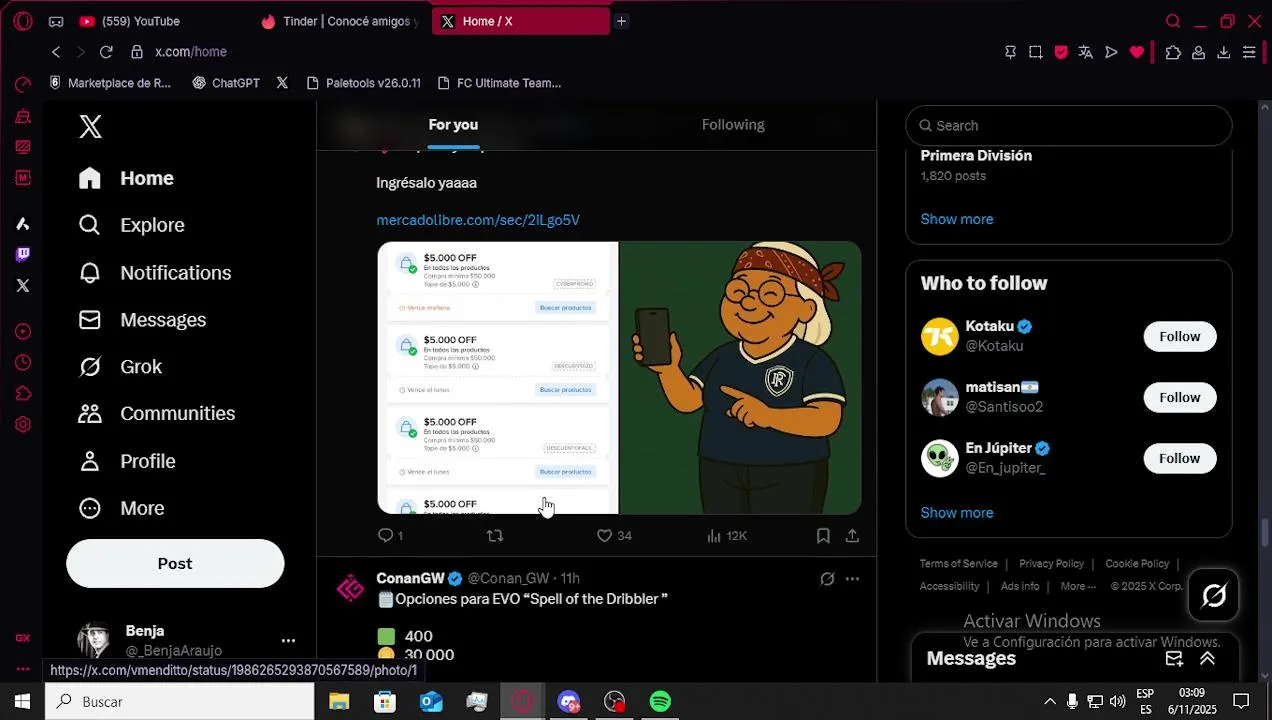Viewport: 1272px width, 720px height.
Task: Open the coupon list image in the post
Action: point(497,378)
